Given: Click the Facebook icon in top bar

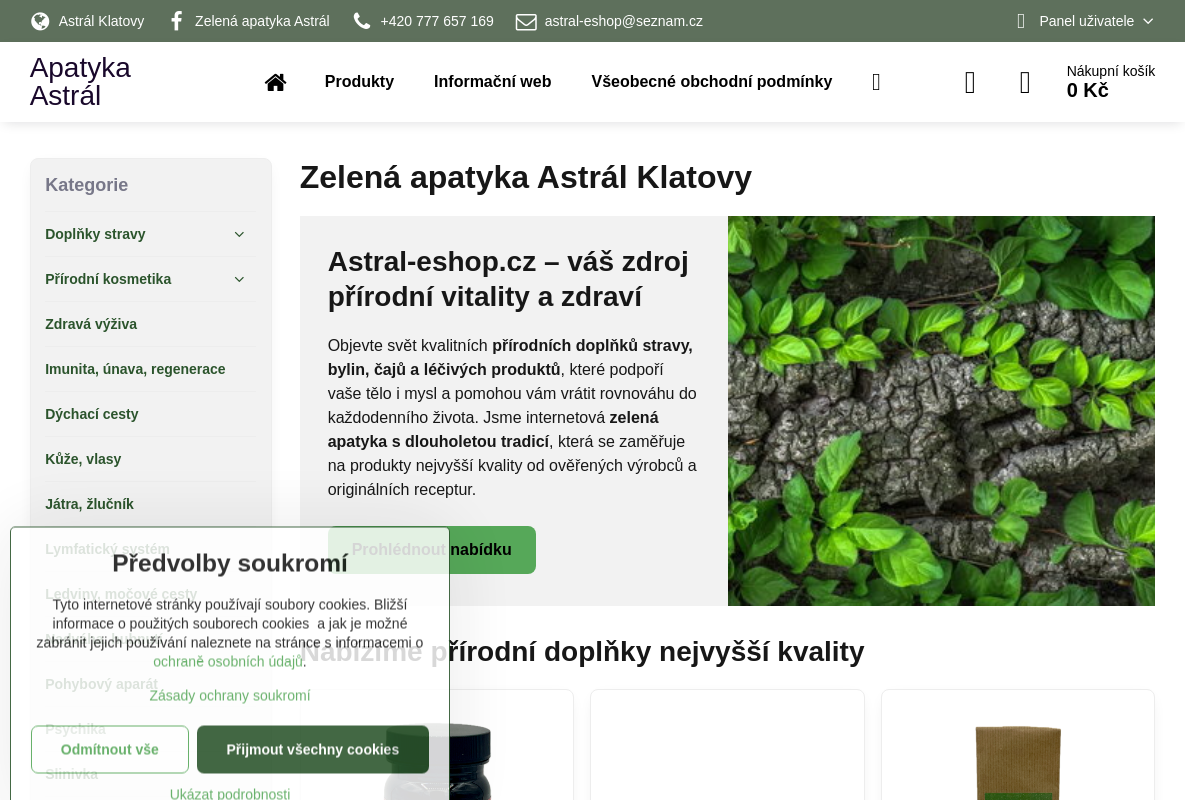Looking at the screenshot, I should coord(177,21).
